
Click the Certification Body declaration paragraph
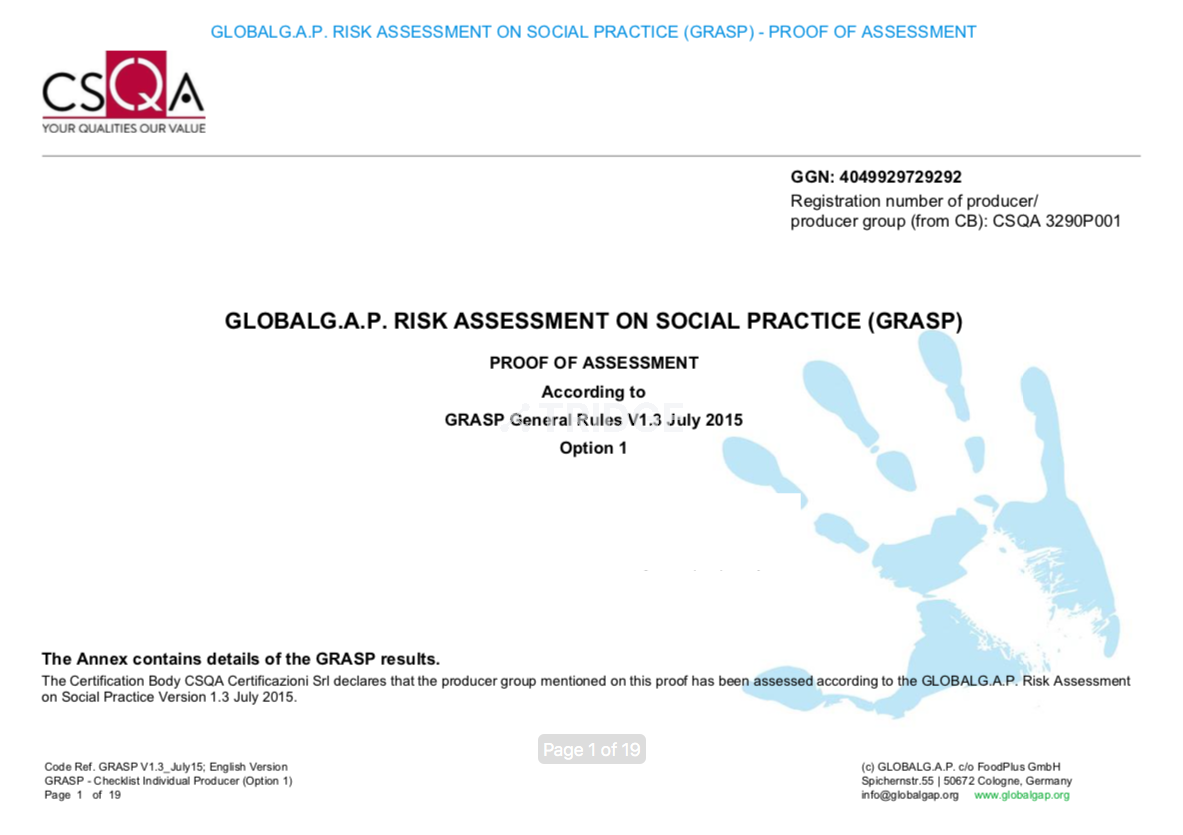click(x=585, y=689)
